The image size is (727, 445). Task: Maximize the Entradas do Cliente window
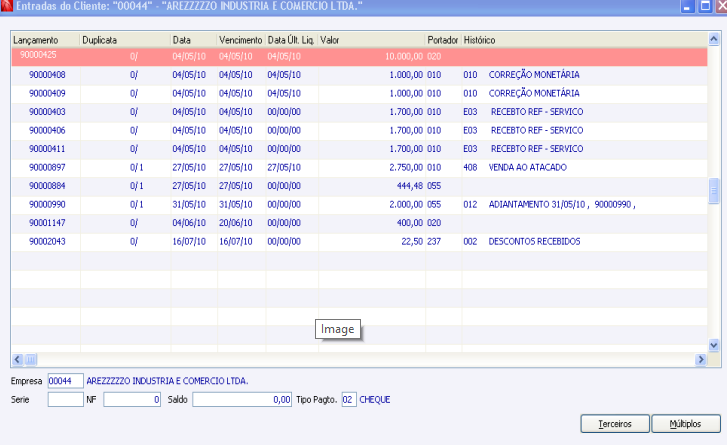click(x=705, y=6)
